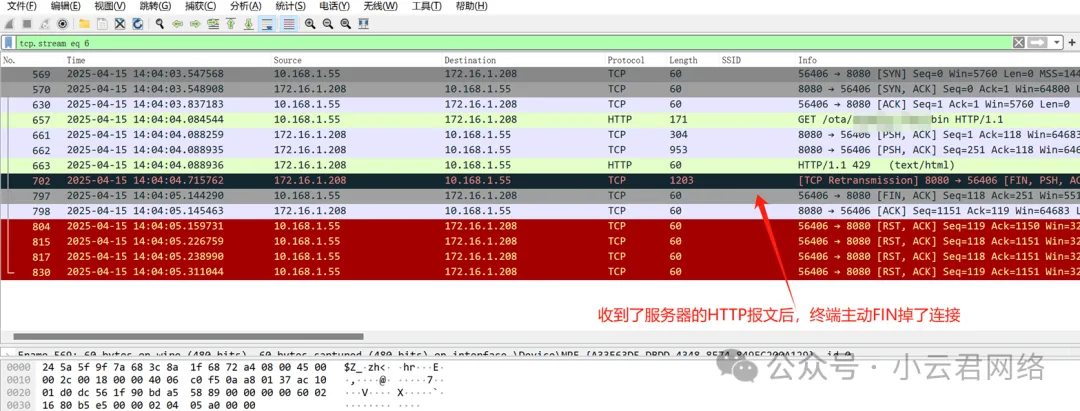Jump to the first packet
This screenshot has height=411, width=1080.
[230, 23]
